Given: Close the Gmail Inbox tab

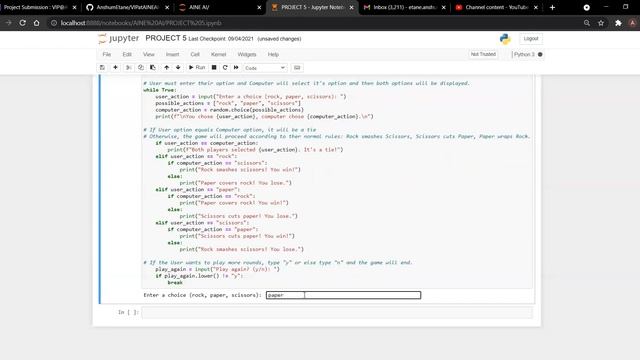Looking at the screenshot, I should (x=444, y=7).
